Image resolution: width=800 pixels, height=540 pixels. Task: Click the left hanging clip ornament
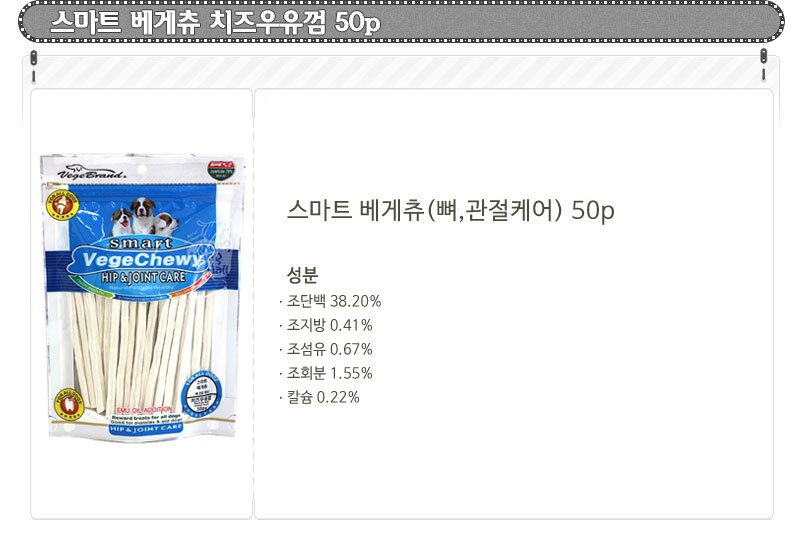34,66
